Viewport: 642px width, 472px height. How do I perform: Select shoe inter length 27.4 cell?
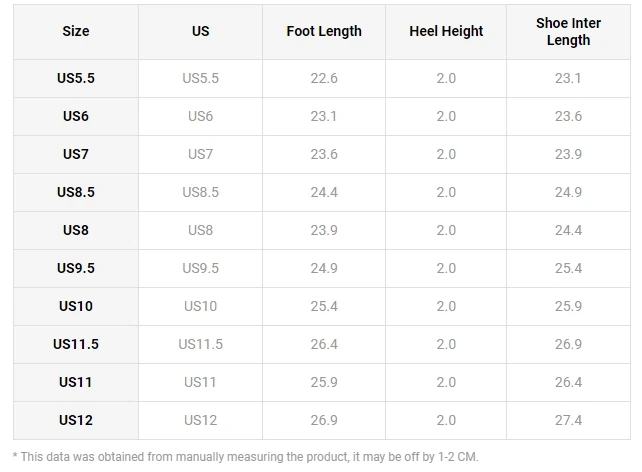tap(568, 420)
